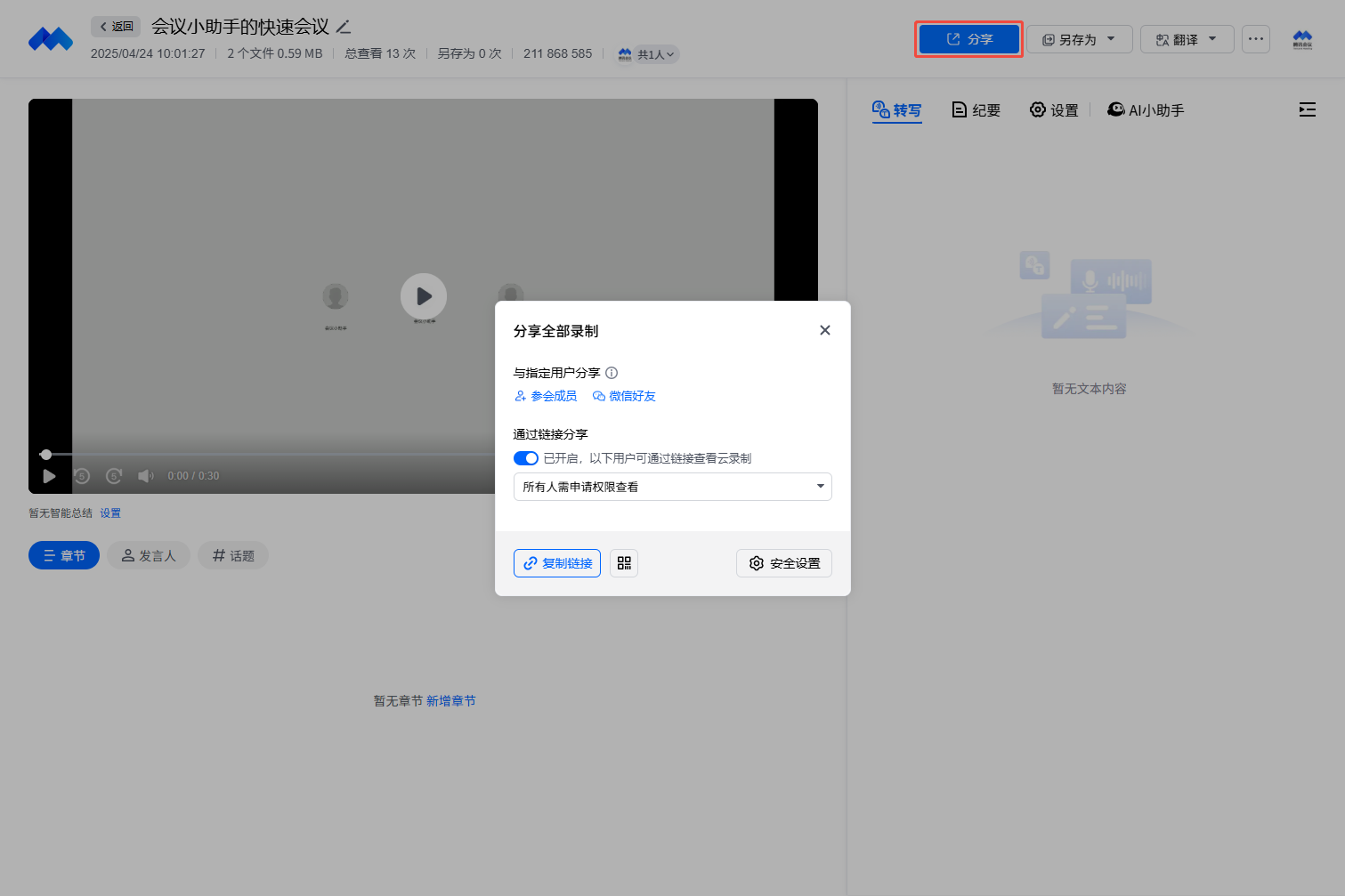Viewport: 1345px width, 896px height.
Task: Share with 参会成员 meeting members
Action: 546,396
